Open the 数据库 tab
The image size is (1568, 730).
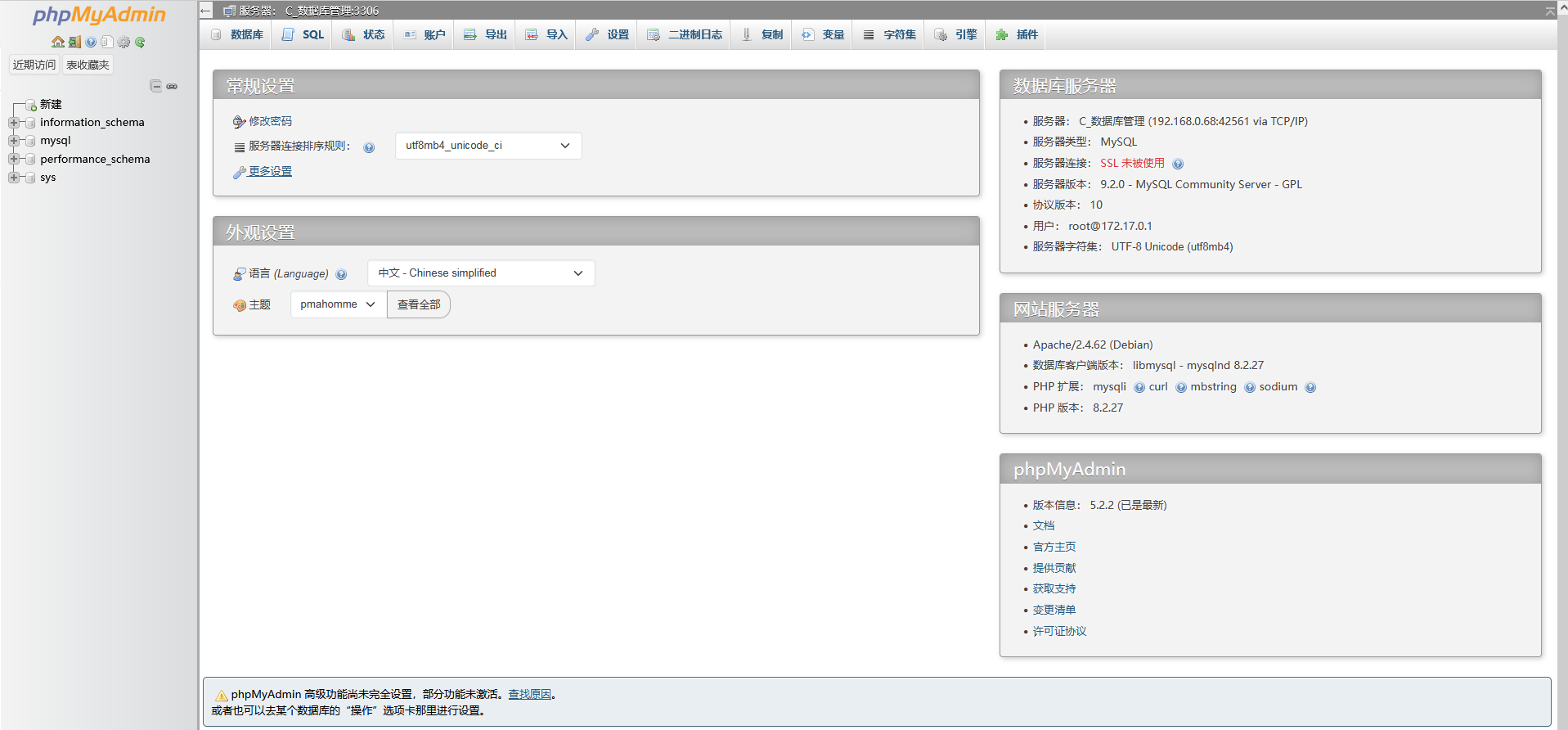tap(237, 34)
